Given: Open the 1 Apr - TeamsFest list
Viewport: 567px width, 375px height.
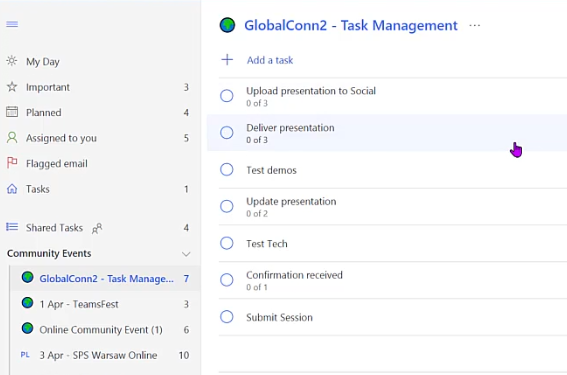Looking at the screenshot, I should pyautogui.click(x=105, y=304).
